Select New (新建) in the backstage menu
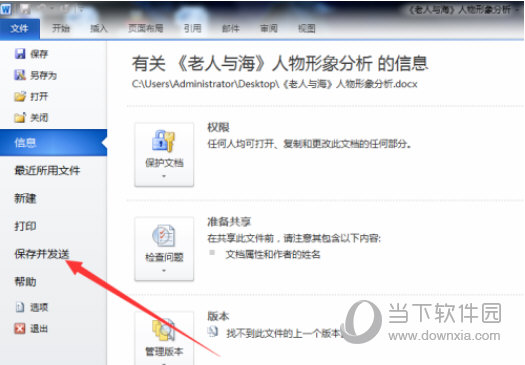 coord(25,198)
